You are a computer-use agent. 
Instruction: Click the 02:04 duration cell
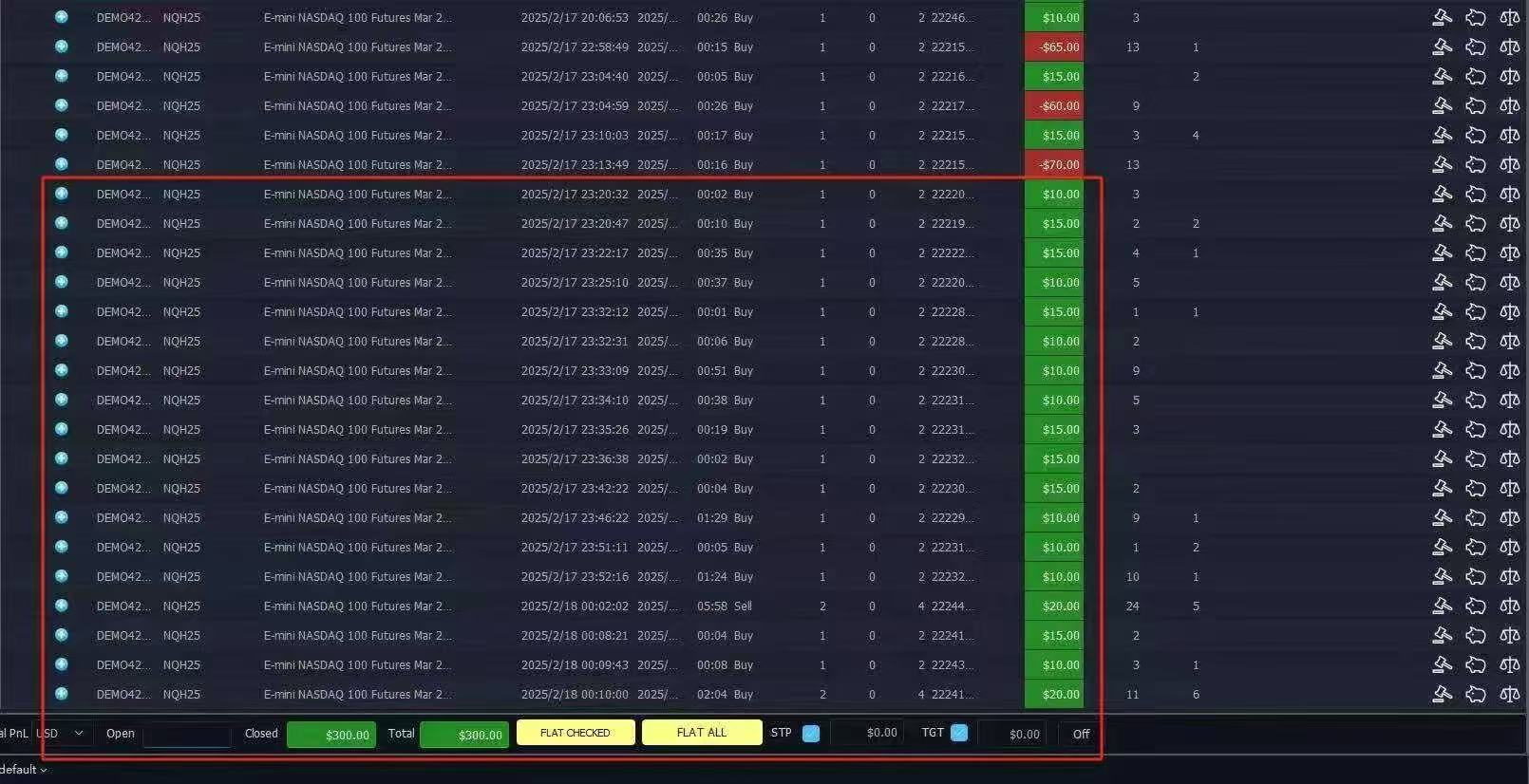coord(712,694)
